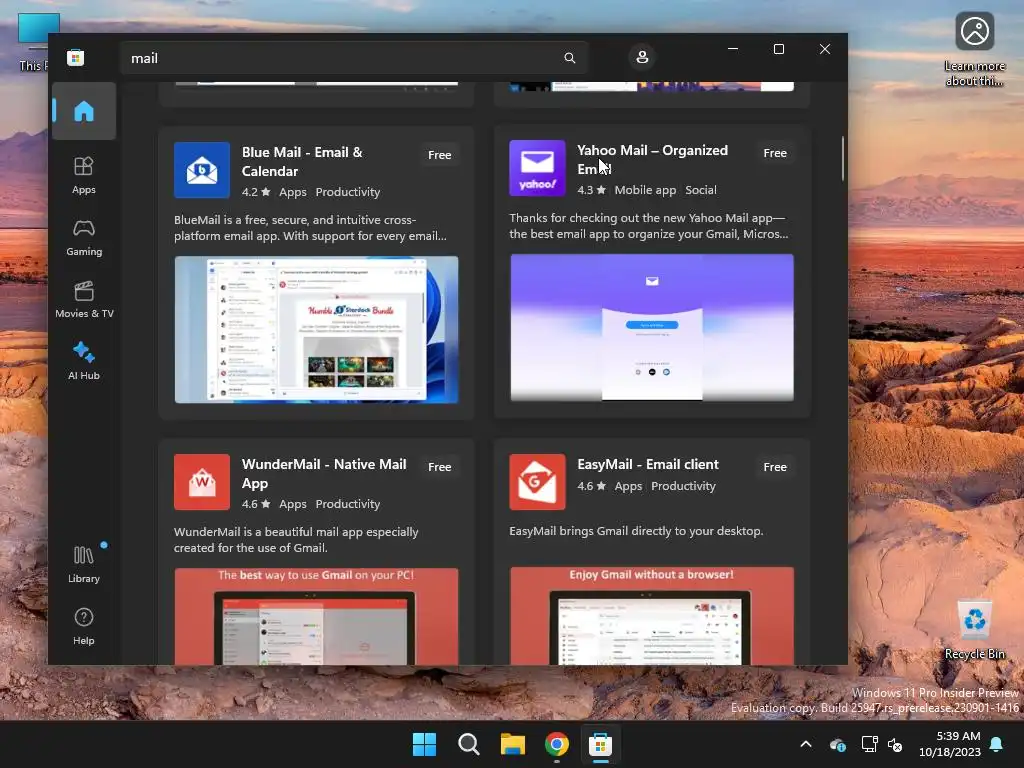Screen dimensions: 1024x768
Task: Click the search magnifier icon in search box
Action: click(x=569, y=58)
